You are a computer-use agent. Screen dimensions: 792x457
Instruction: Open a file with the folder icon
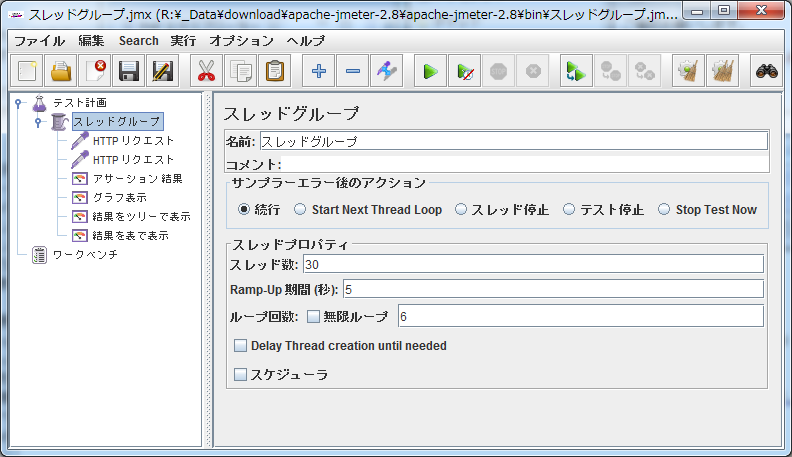61,71
